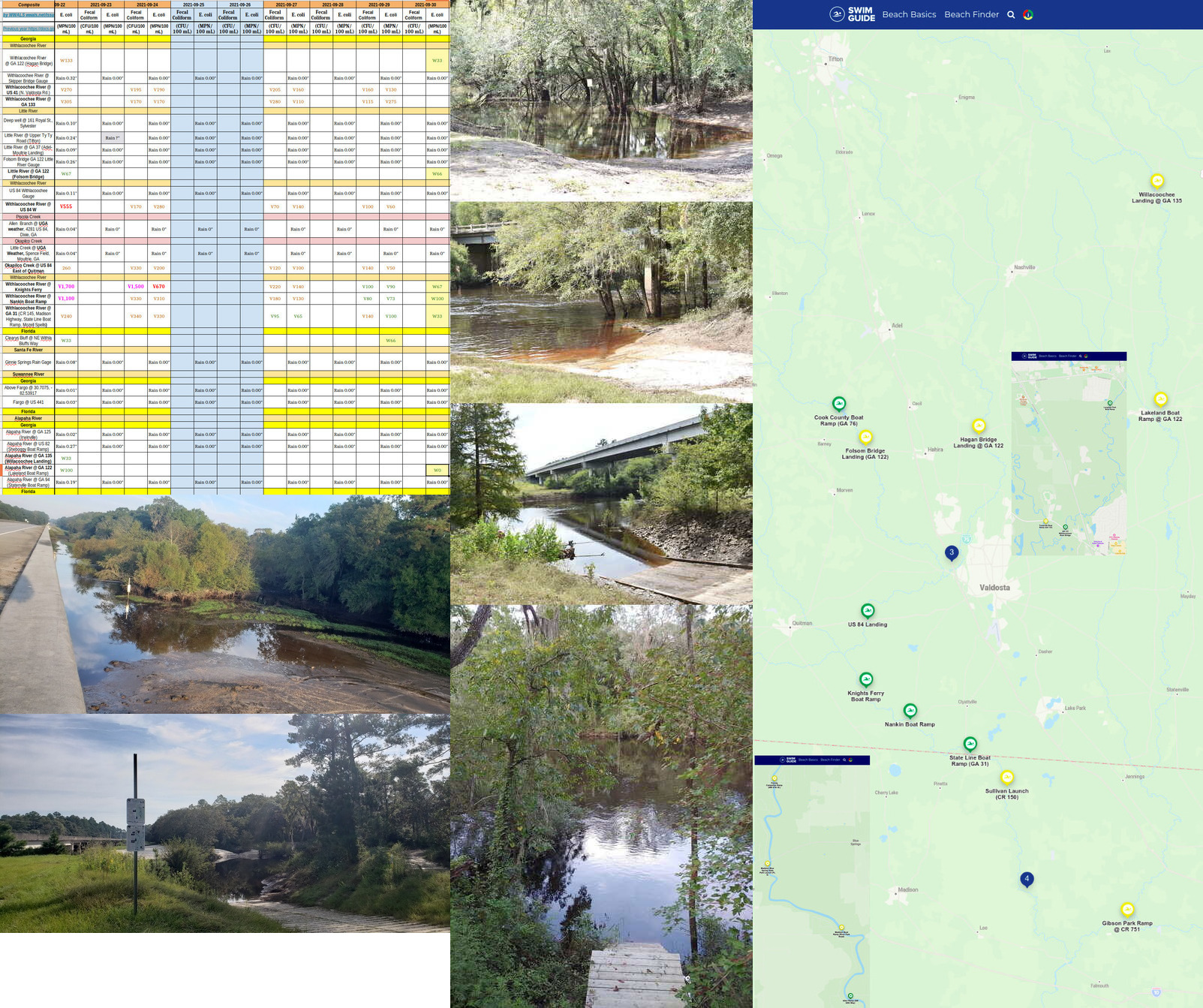
Task: Click 'Withlacoochee River @ Knights Ferry' row label
Action: point(28,287)
